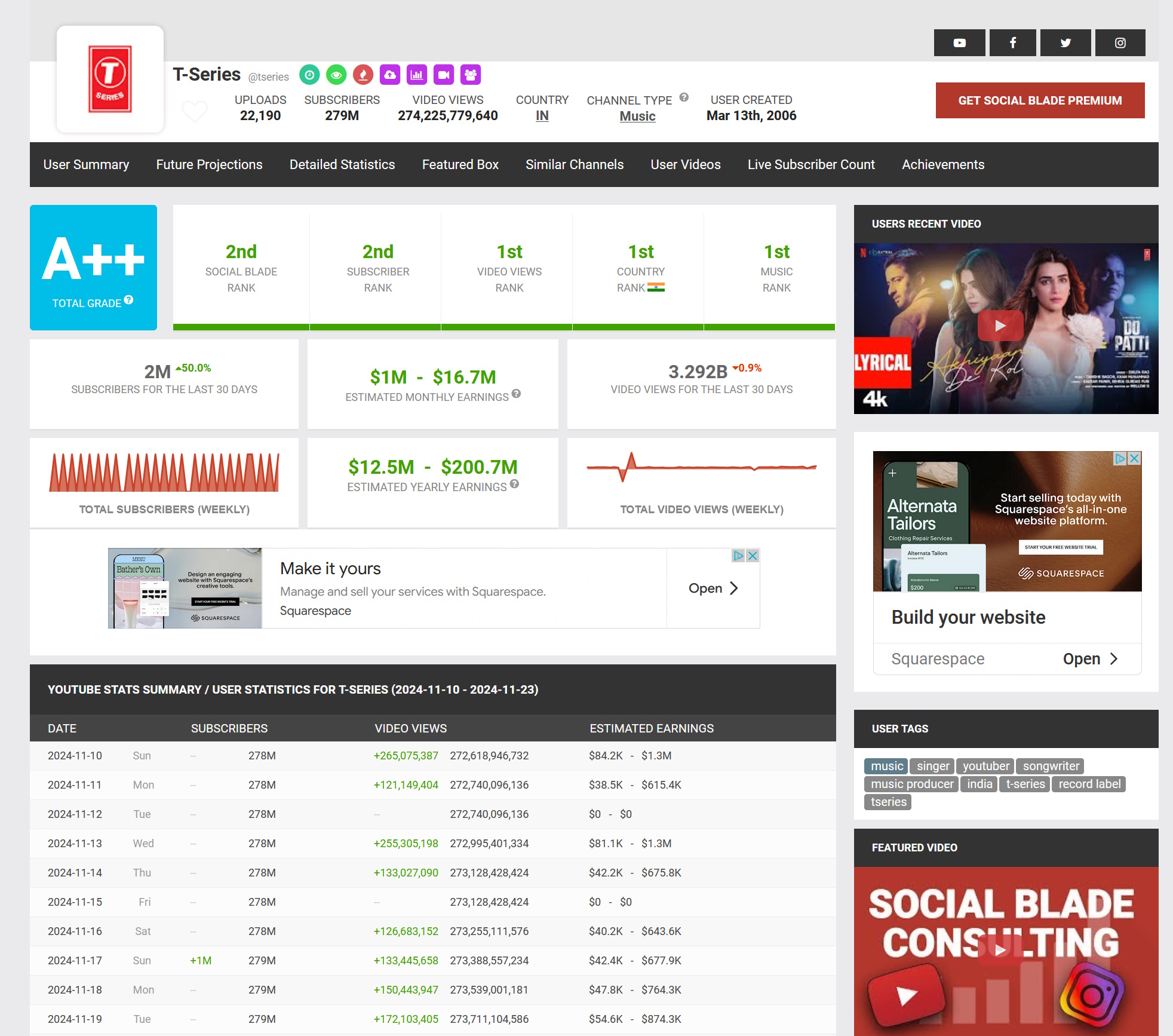Click the Total Video Views weekly chart

coord(701,467)
